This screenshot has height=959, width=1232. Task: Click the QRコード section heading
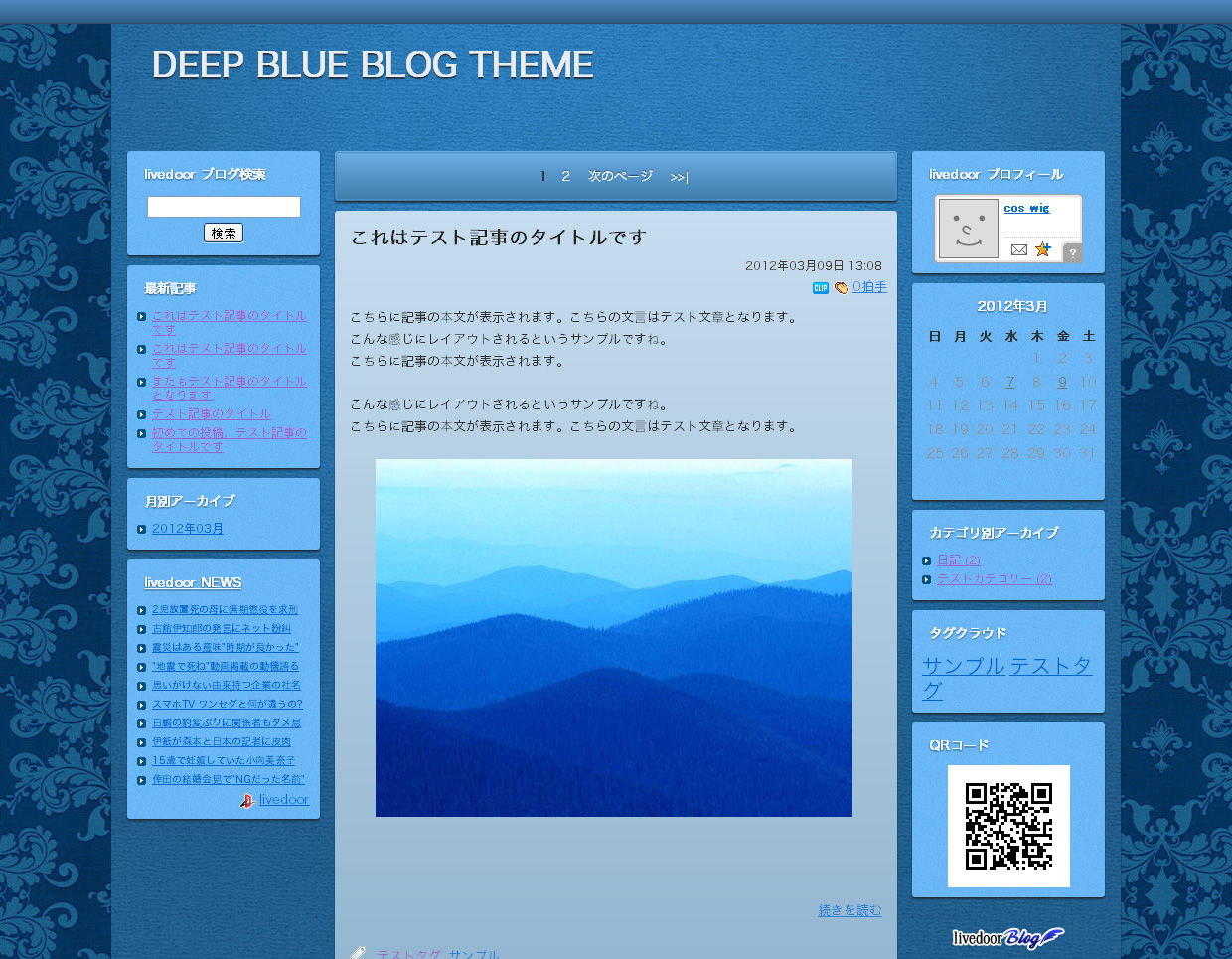coord(959,745)
